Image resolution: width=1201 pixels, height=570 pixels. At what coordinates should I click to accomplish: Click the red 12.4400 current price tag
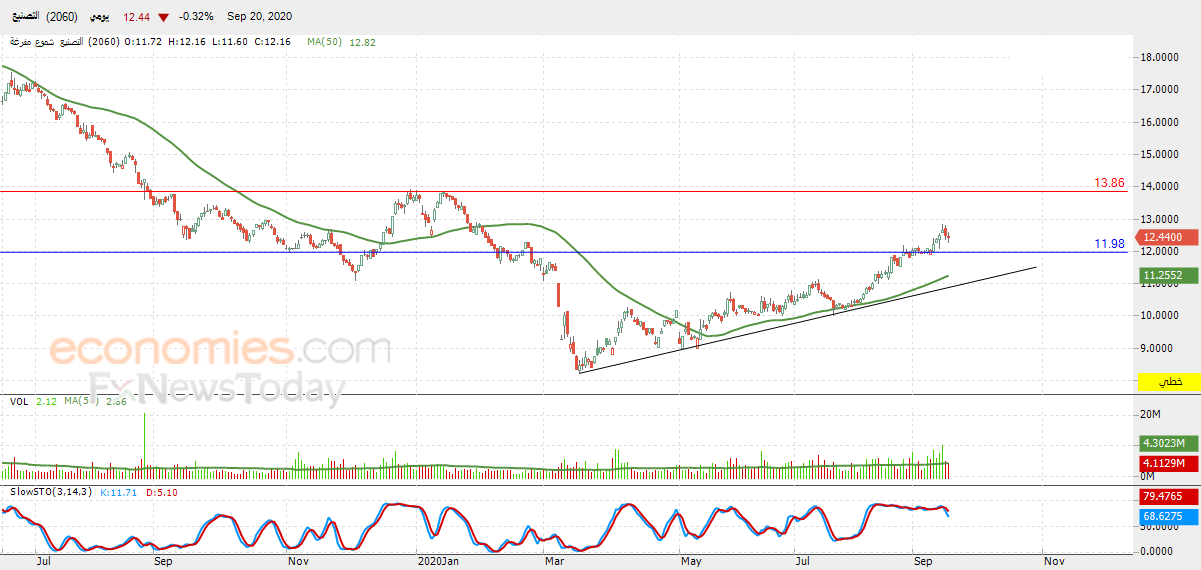(1161, 237)
